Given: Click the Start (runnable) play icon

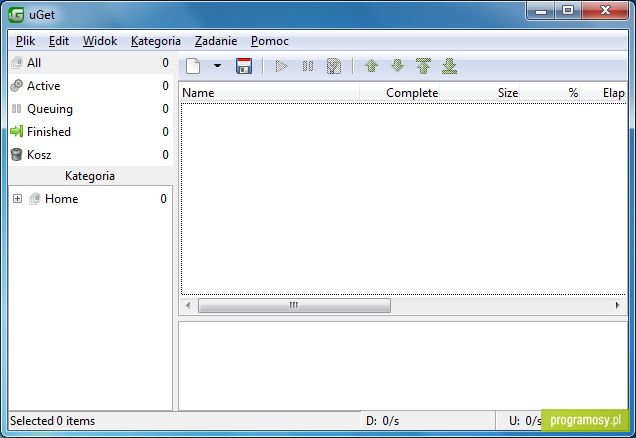Looking at the screenshot, I should pyautogui.click(x=281, y=66).
